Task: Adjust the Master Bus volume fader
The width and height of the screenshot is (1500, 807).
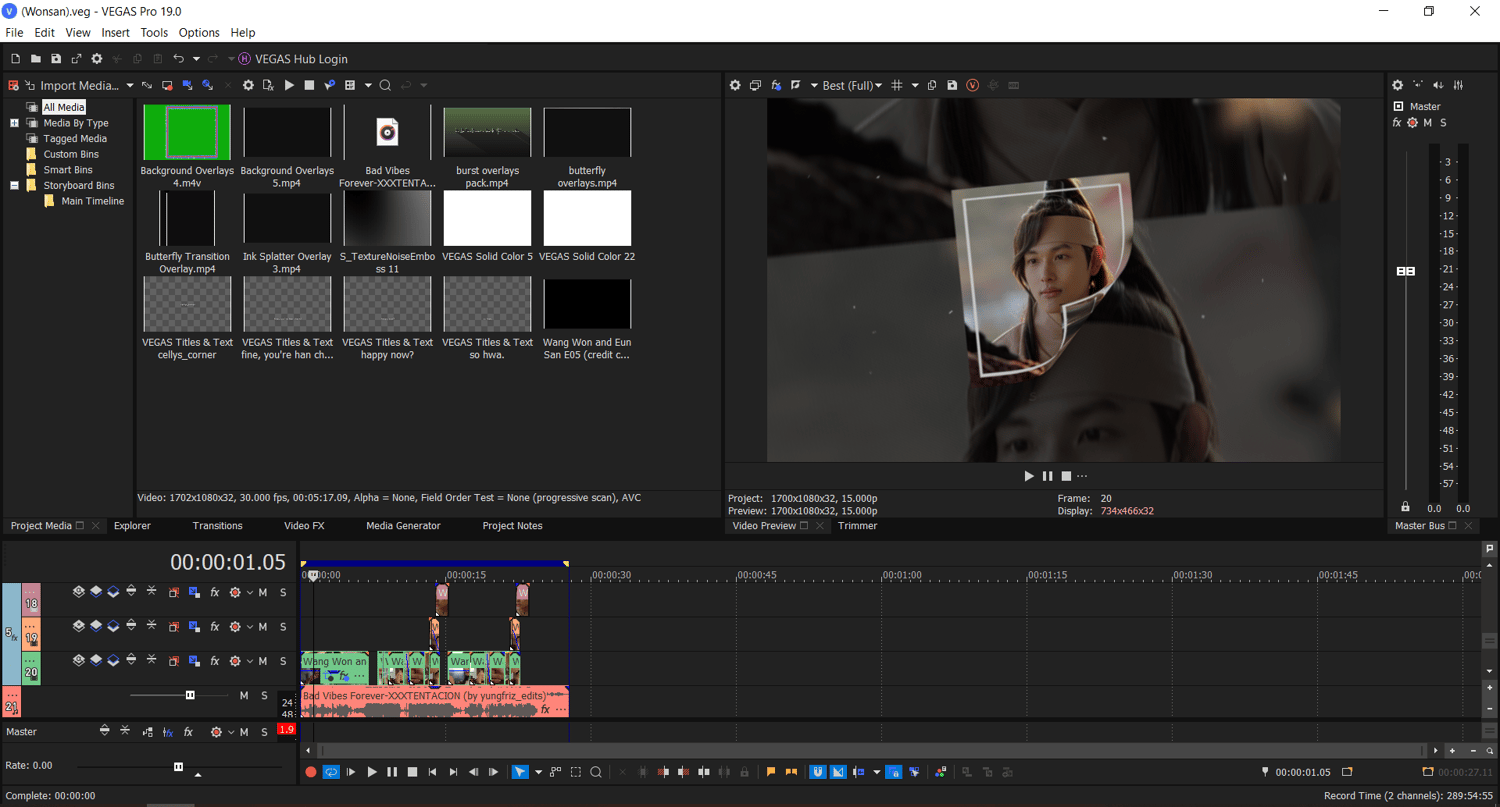Action: coord(1406,271)
